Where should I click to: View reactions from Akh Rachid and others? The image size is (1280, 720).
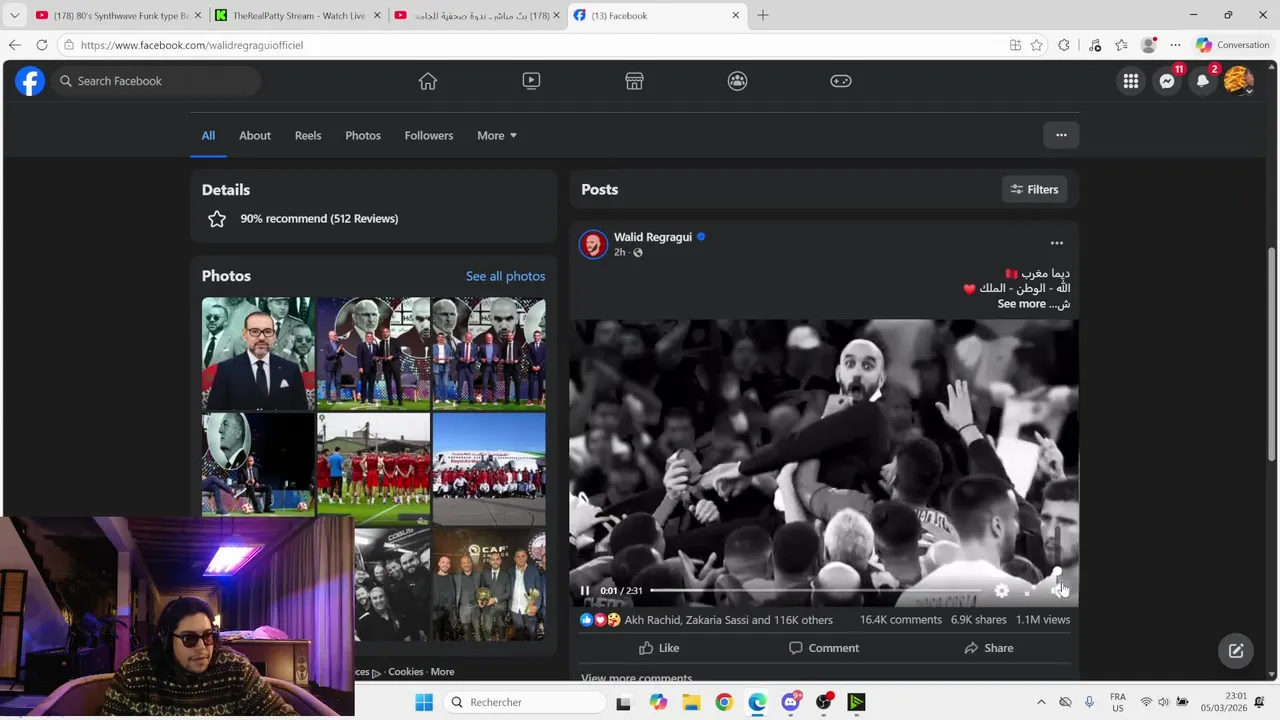click(728, 620)
